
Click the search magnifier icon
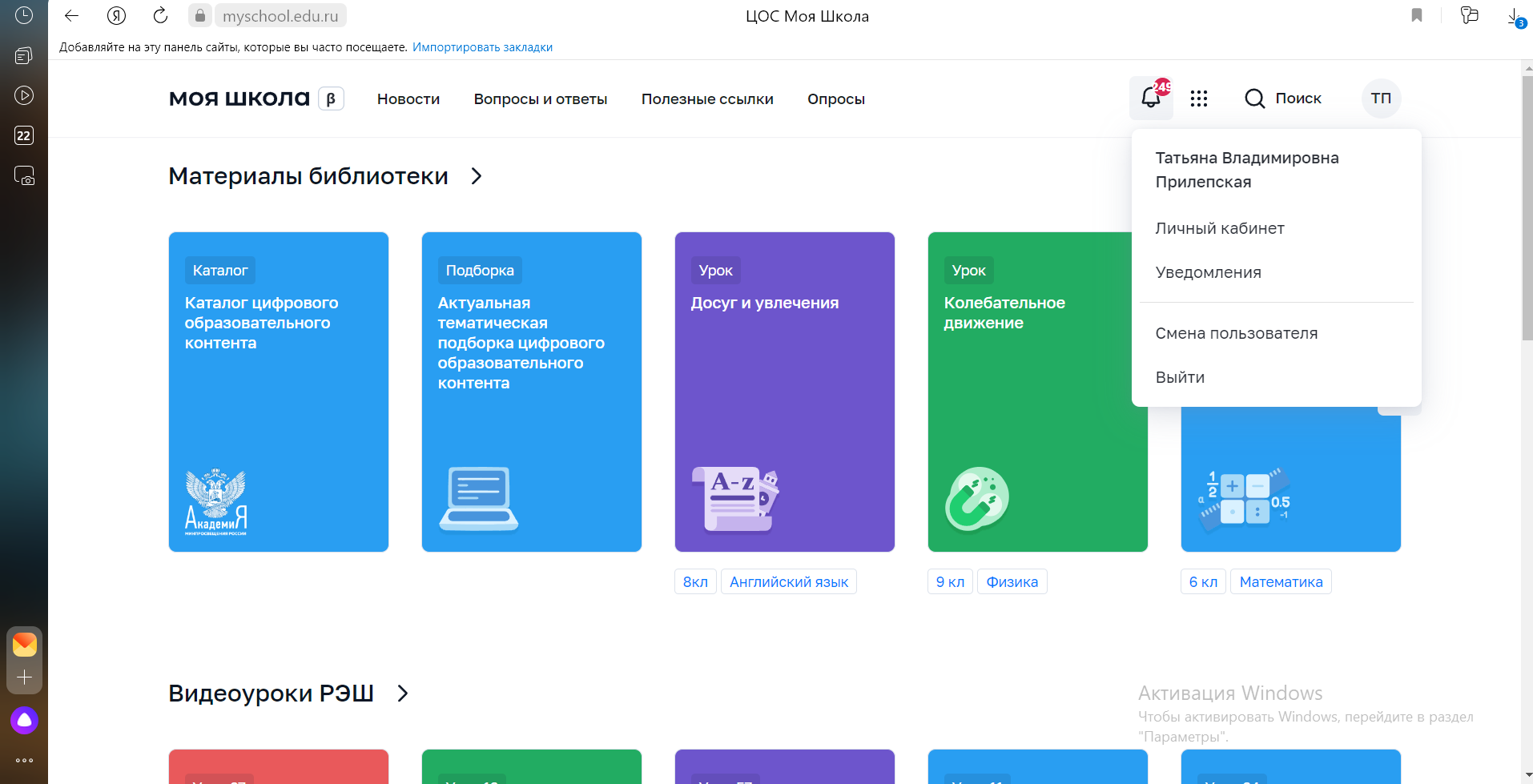(1255, 99)
